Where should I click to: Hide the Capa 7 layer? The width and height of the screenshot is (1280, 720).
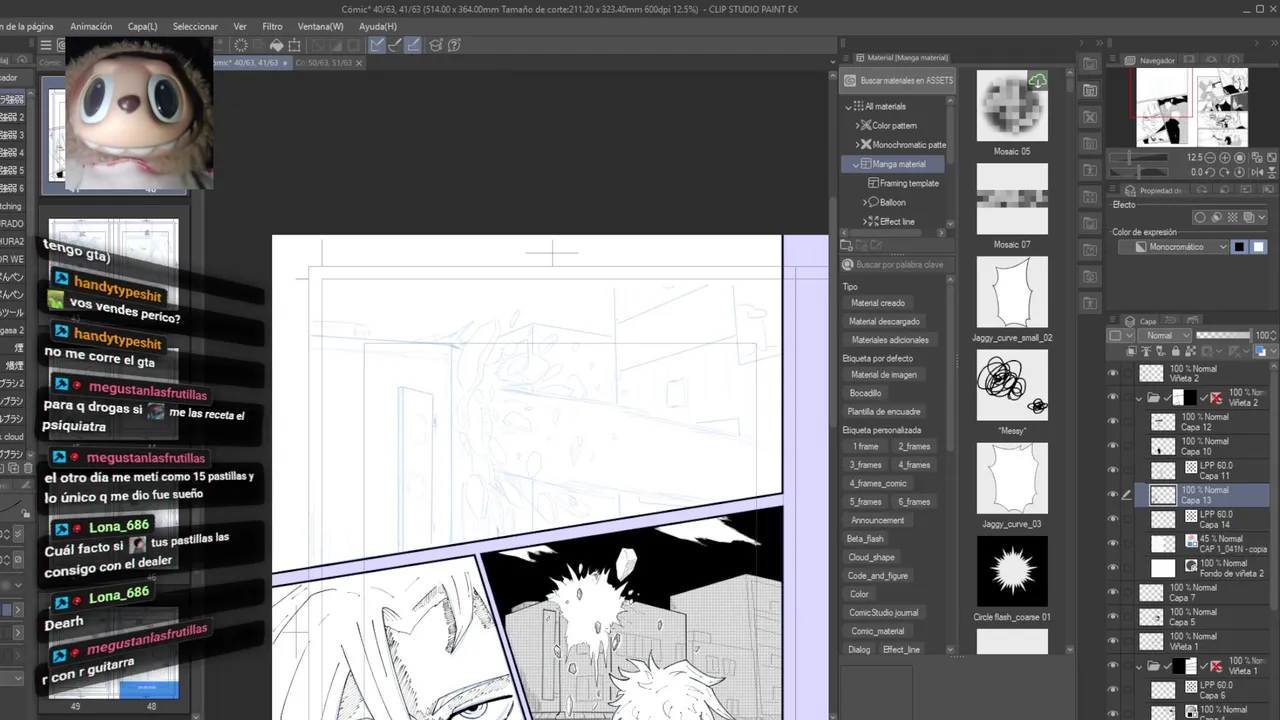[1113, 592]
